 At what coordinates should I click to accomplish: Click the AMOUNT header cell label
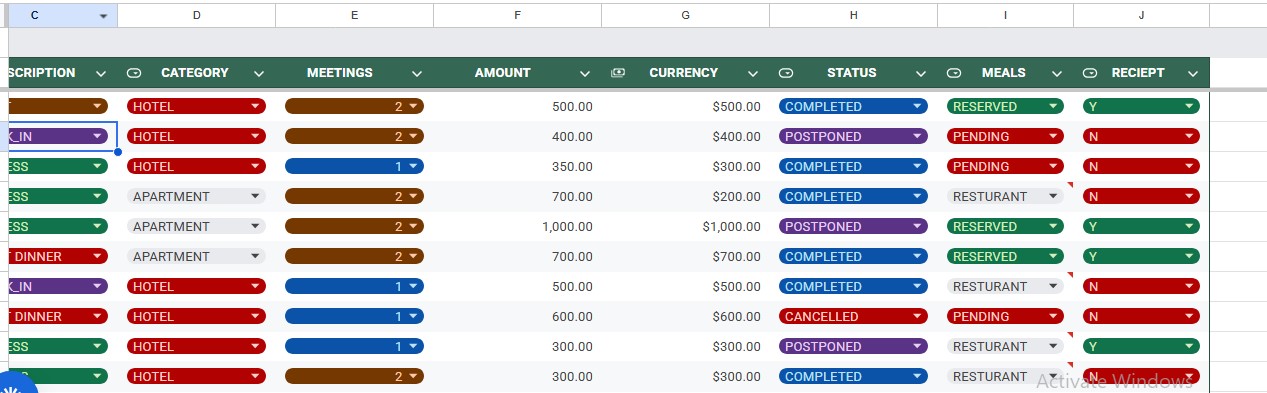pyautogui.click(x=503, y=73)
